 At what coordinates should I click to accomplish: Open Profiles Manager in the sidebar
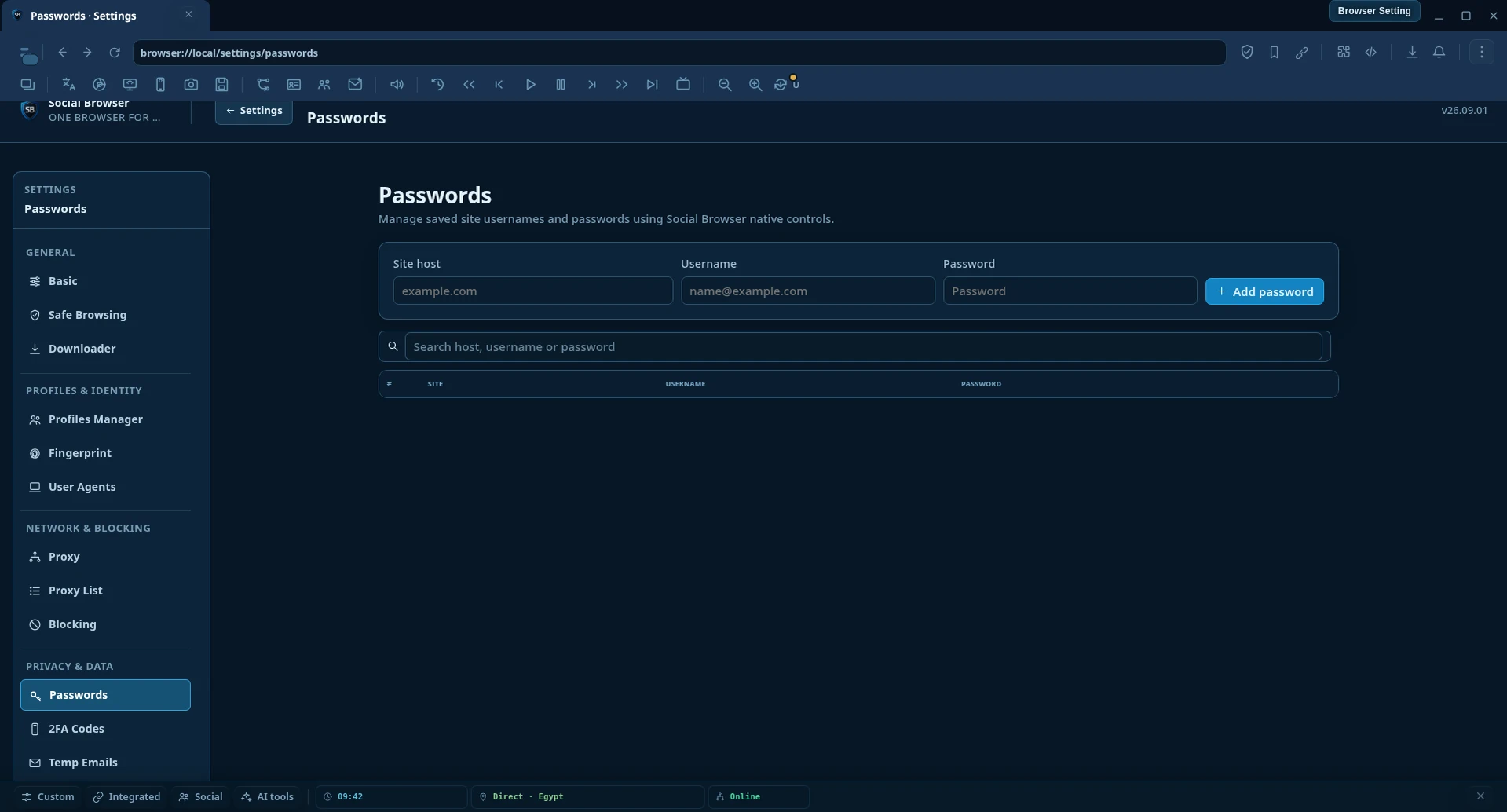click(x=105, y=419)
